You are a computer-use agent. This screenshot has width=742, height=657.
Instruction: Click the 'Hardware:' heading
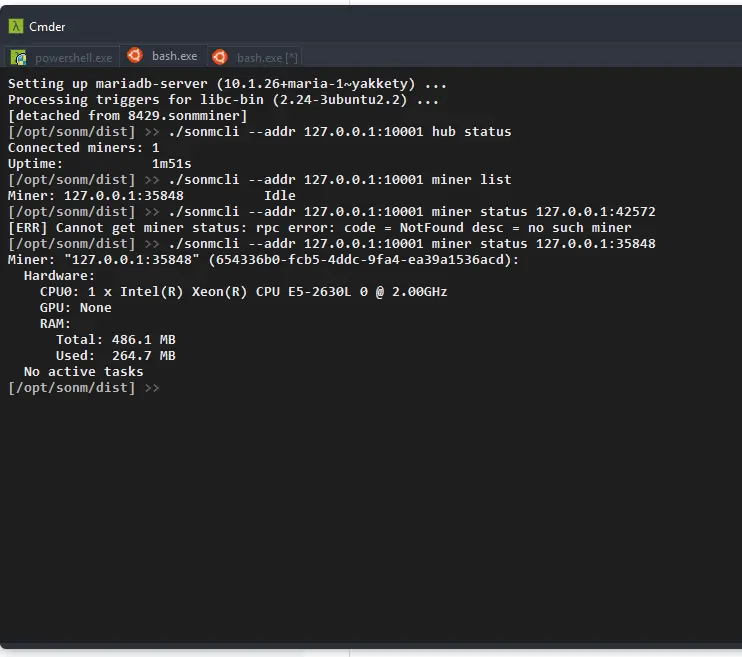[x=60, y=276]
